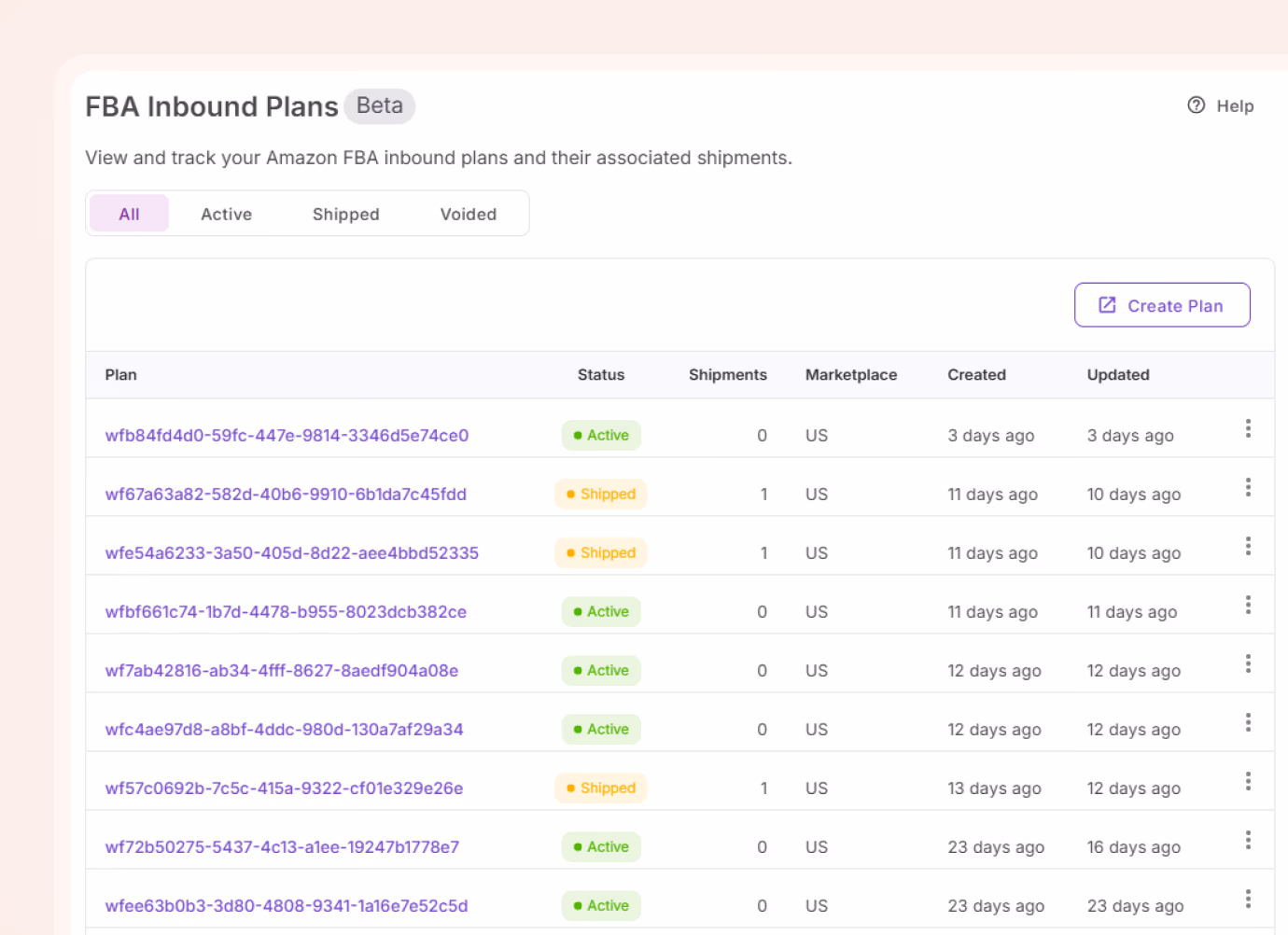Click the Updated column header
Screen dimensions: 1288x935
point(1118,374)
